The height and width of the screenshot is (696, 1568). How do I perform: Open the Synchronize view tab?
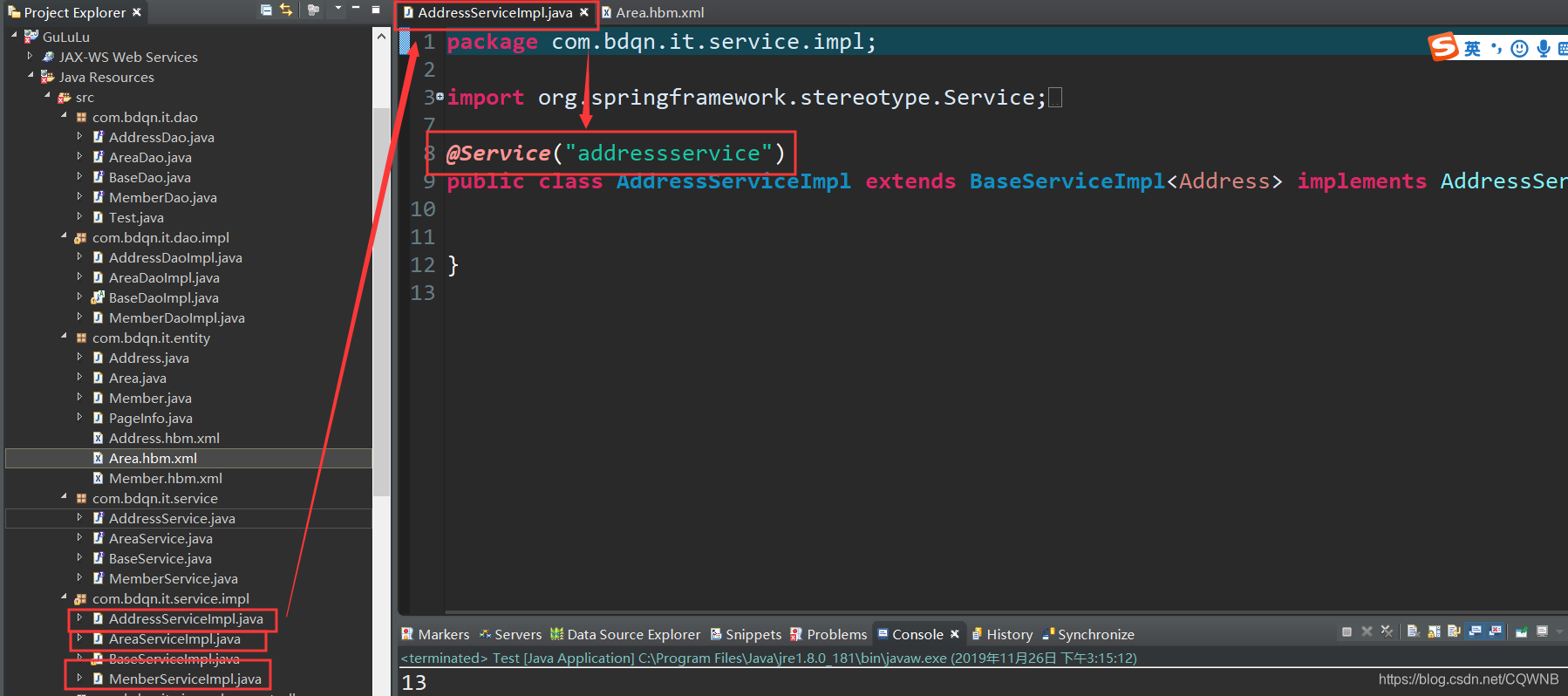1088,634
